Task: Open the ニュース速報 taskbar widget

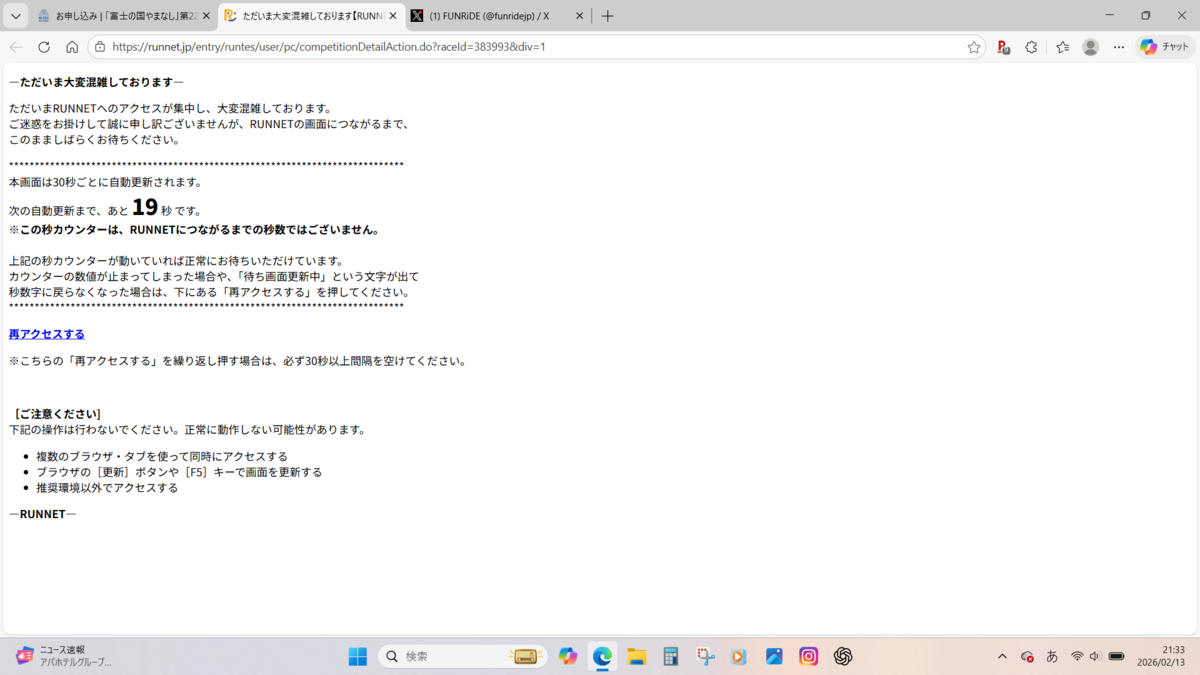Action: [63, 656]
